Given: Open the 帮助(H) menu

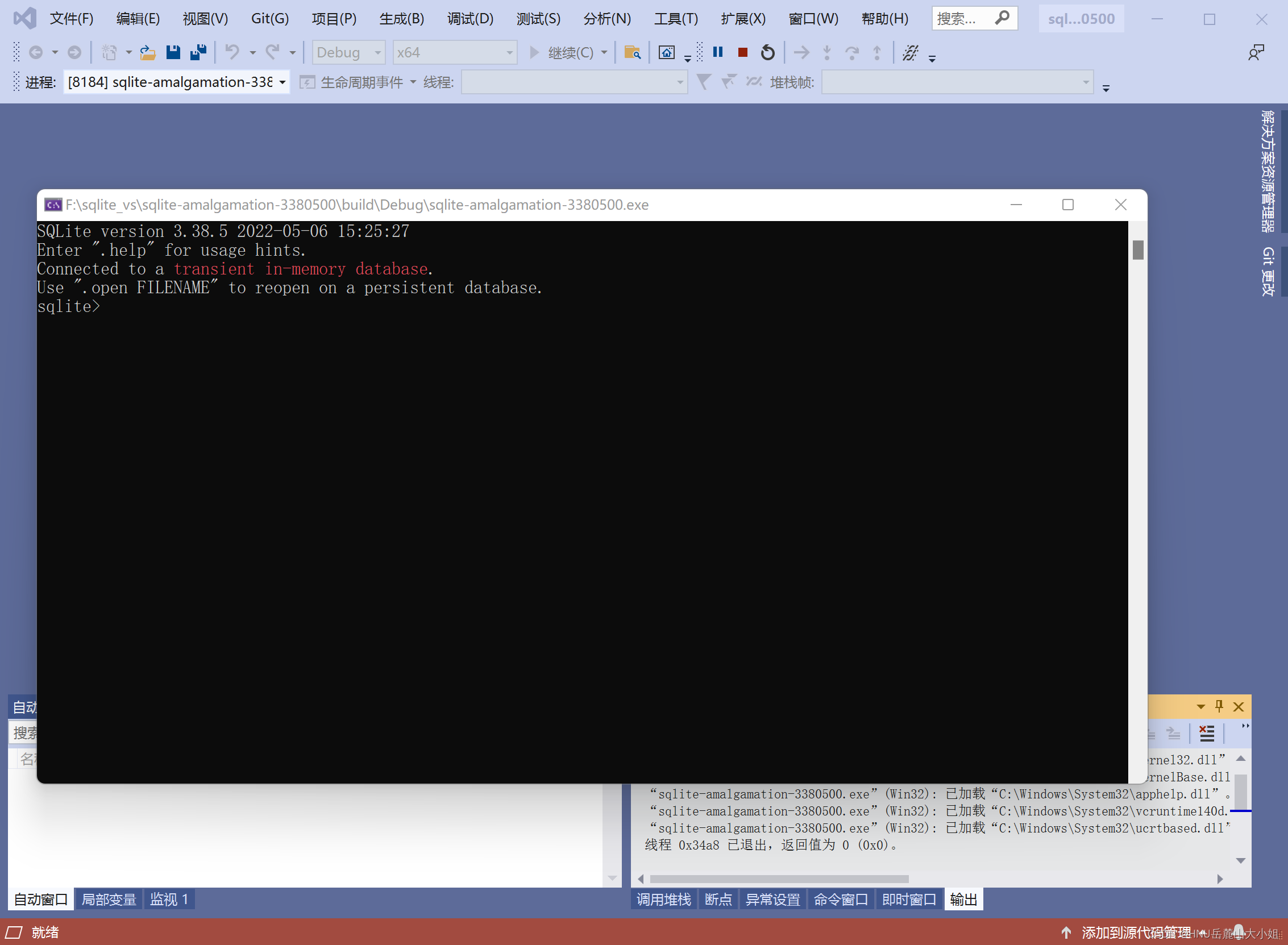Looking at the screenshot, I should point(884,18).
